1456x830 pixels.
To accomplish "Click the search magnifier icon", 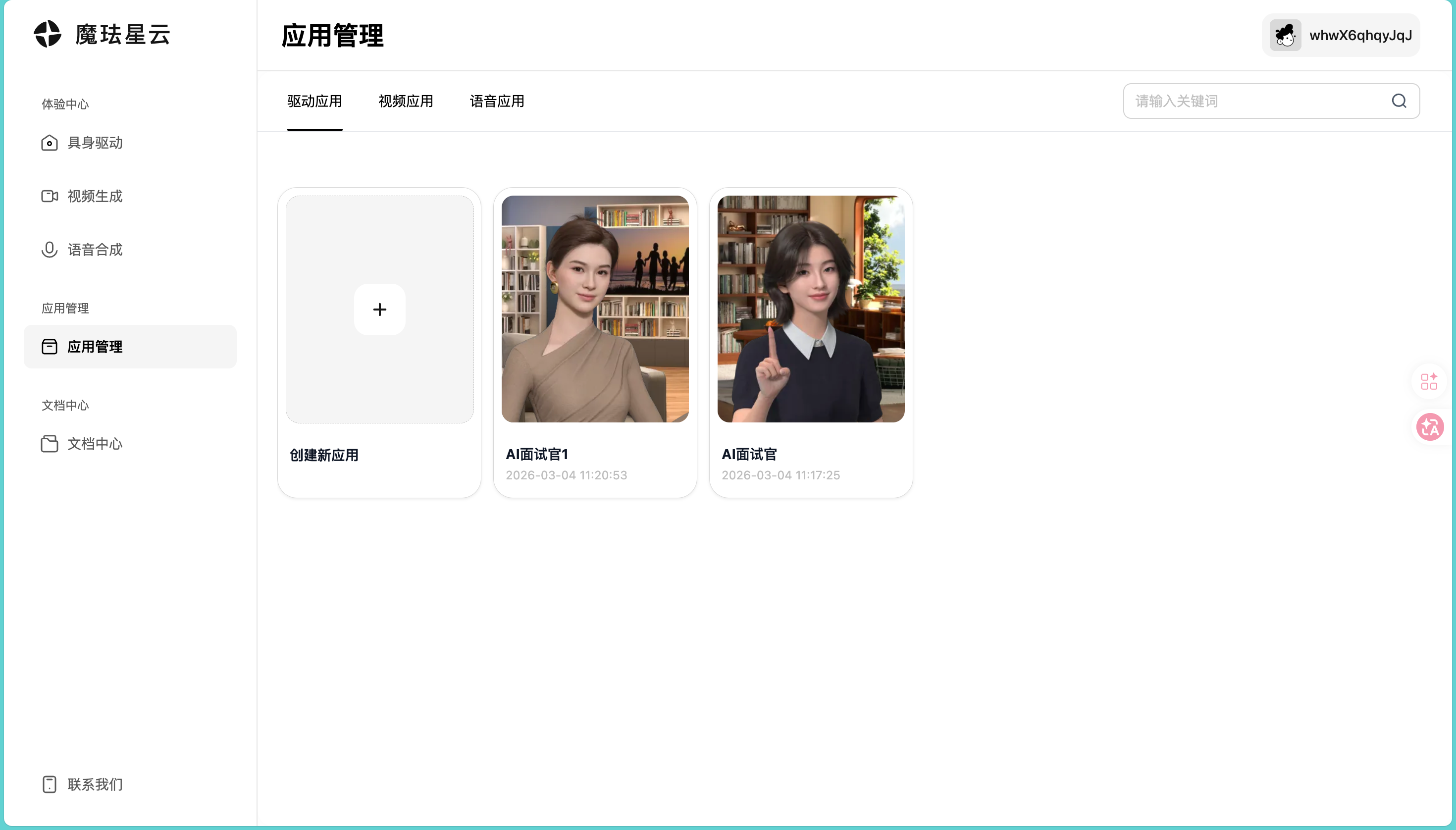I will click(x=1399, y=101).
